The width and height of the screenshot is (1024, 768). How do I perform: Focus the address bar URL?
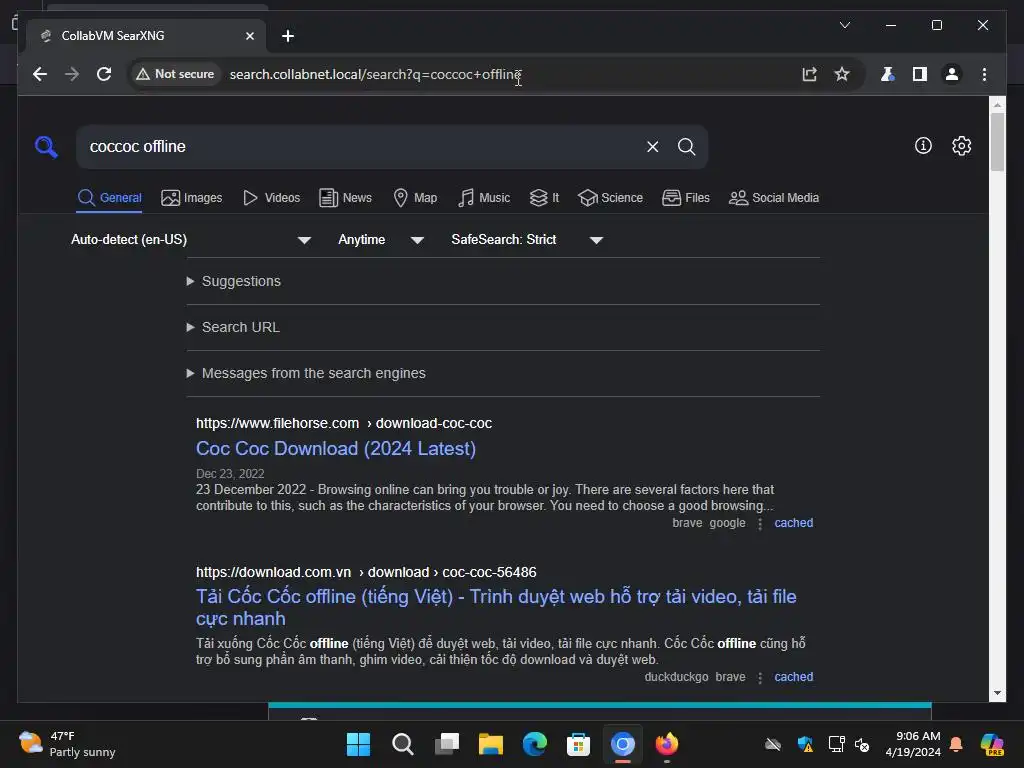pos(376,74)
